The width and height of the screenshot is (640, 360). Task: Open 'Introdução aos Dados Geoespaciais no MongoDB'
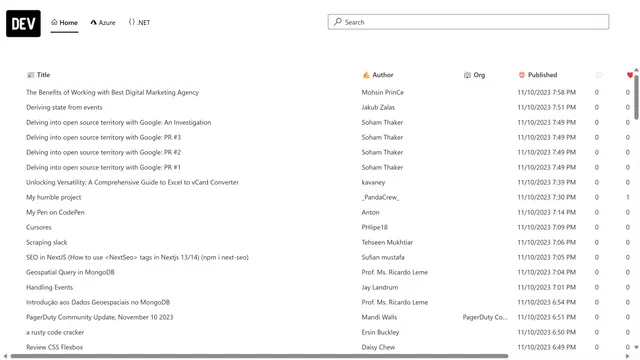tap(98, 302)
